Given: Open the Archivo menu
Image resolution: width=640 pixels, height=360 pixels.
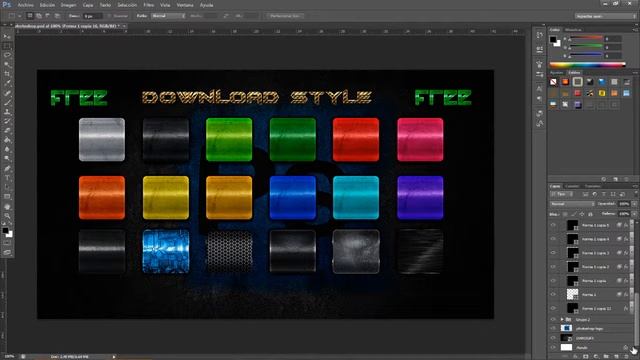Looking at the screenshot, I should pos(25,5).
